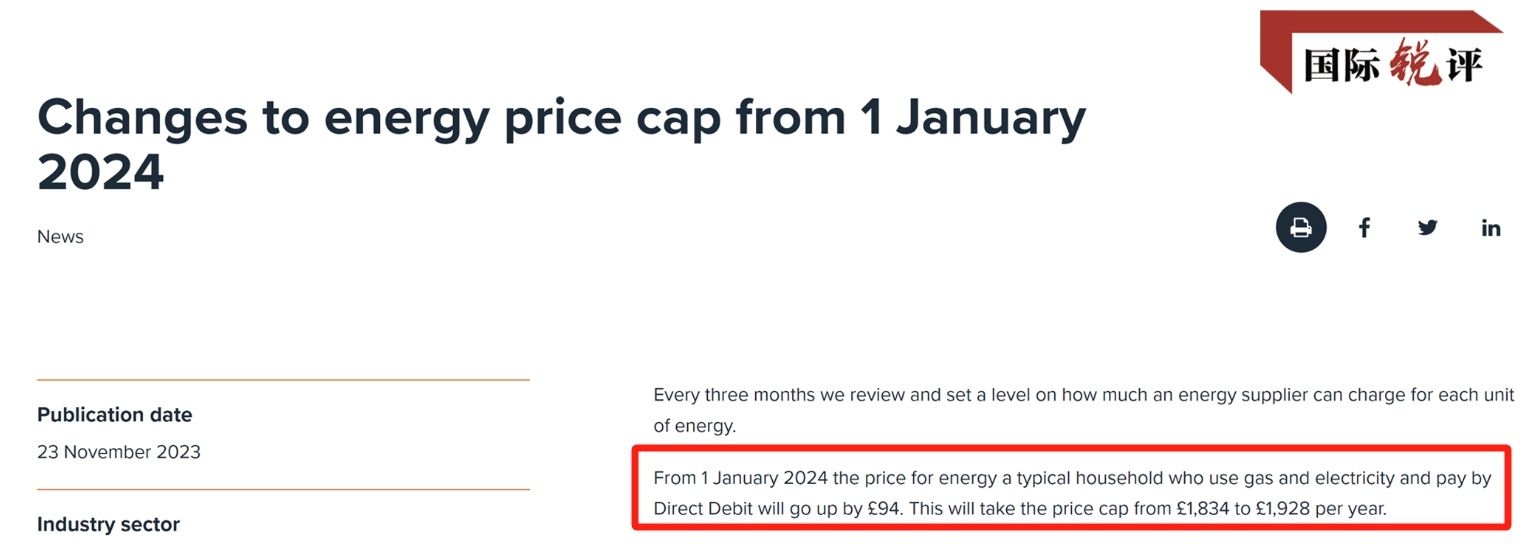Click the '£1,928' price cap figure

point(1283,509)
